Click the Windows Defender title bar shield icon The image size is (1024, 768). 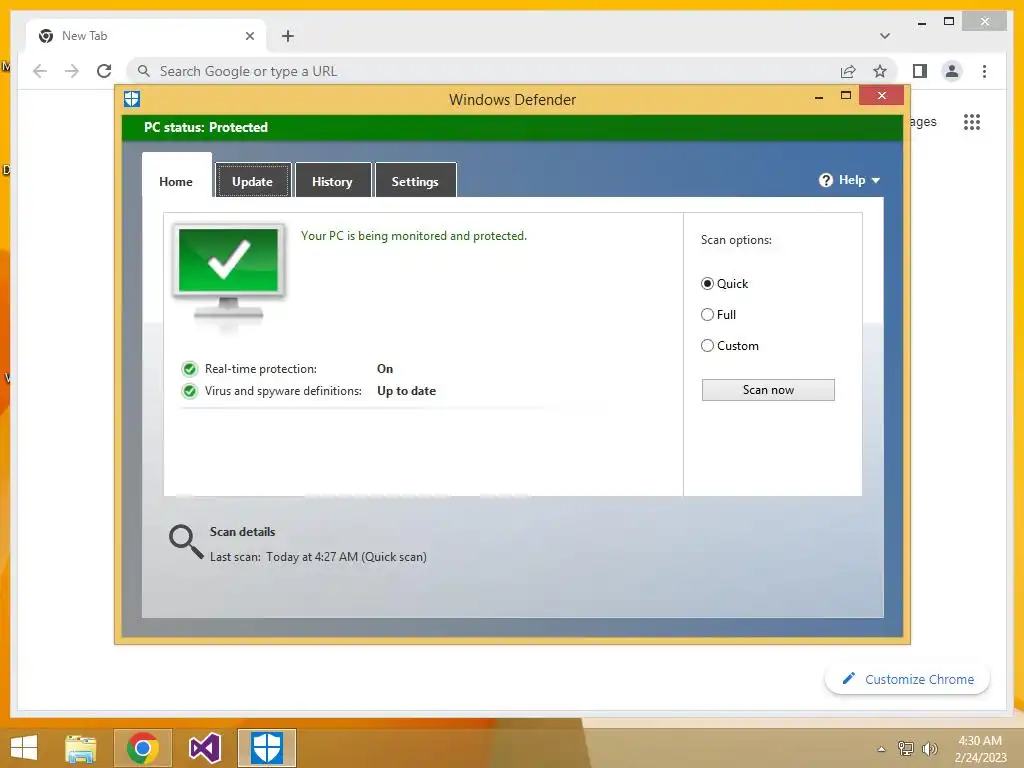(x=132, y=99)
